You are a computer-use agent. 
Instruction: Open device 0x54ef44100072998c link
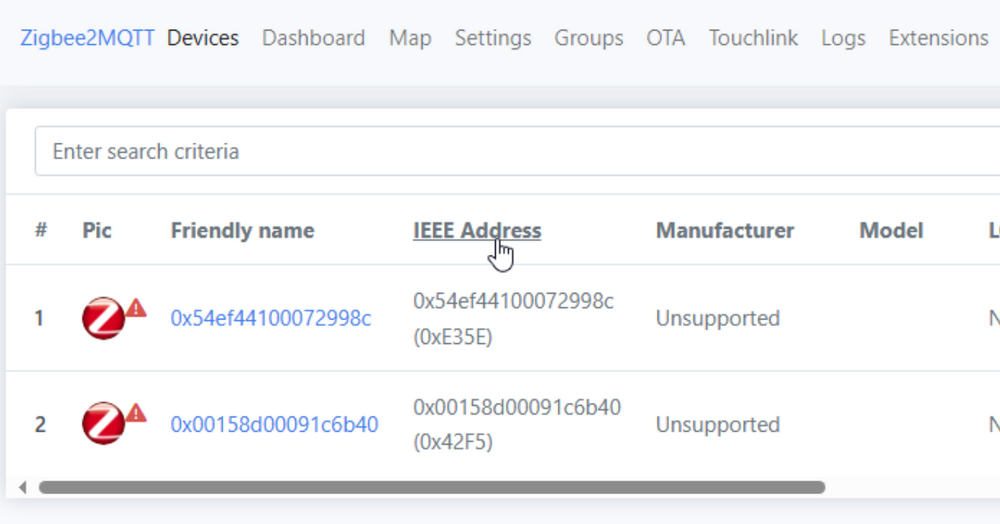coord(271,319)
